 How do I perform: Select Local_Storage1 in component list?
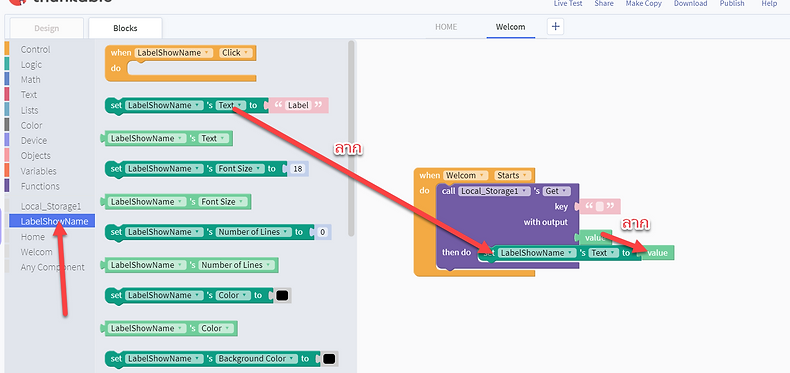click(x=50, y=206)
